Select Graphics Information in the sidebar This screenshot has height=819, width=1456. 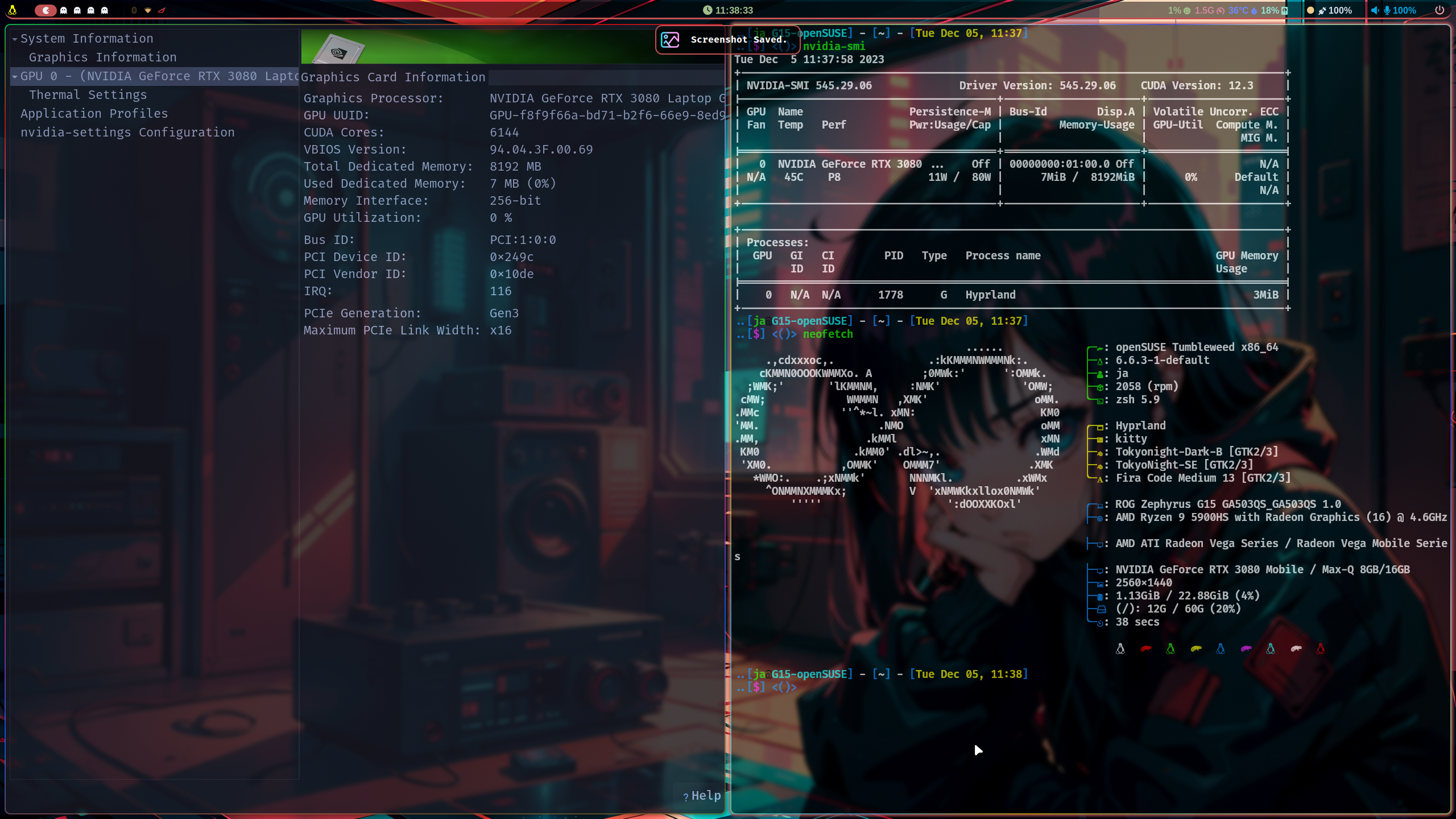click(x=102, y=57)
